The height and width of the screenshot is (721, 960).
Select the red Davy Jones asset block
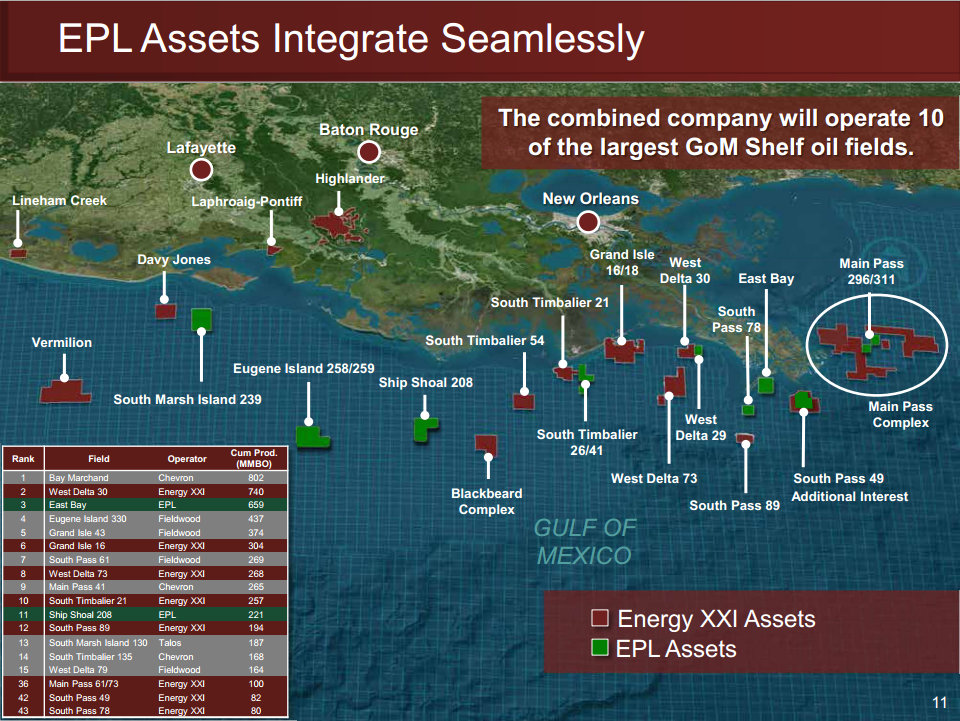pos(166,310)
